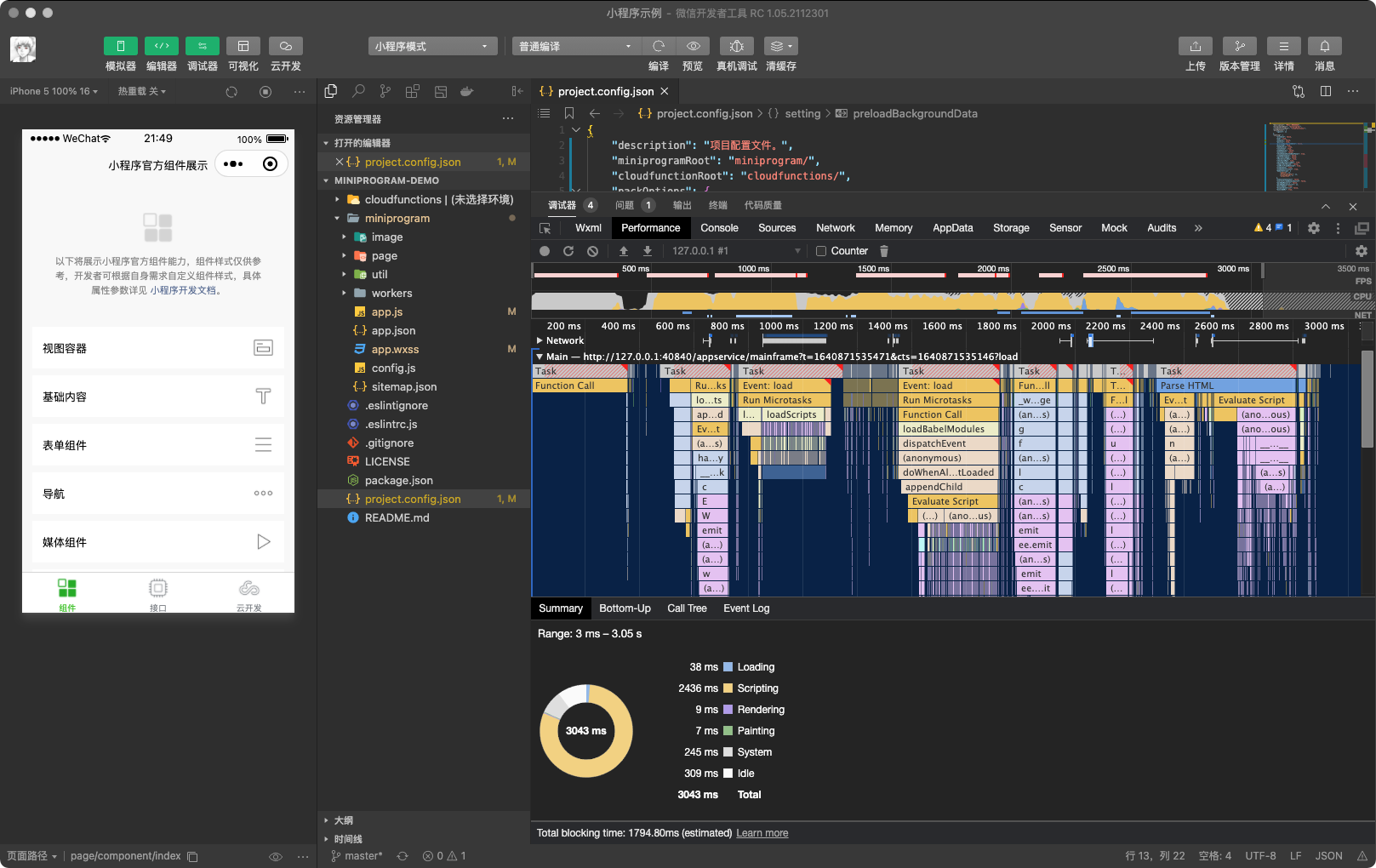Expand the cloudfunctions folder
Image resolution: width=1376 pixels, height=868 pixels.
coord(403,199)
